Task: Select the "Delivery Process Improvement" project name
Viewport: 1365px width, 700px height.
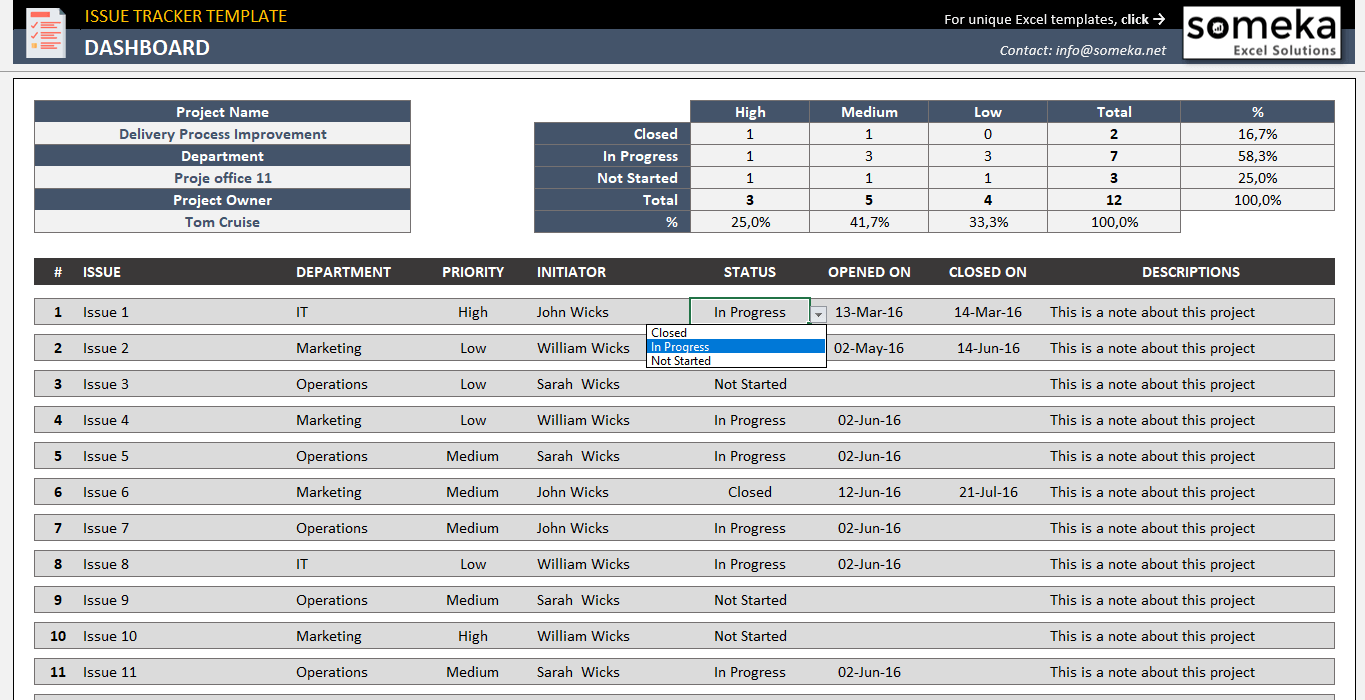Action: coord(222,134)
